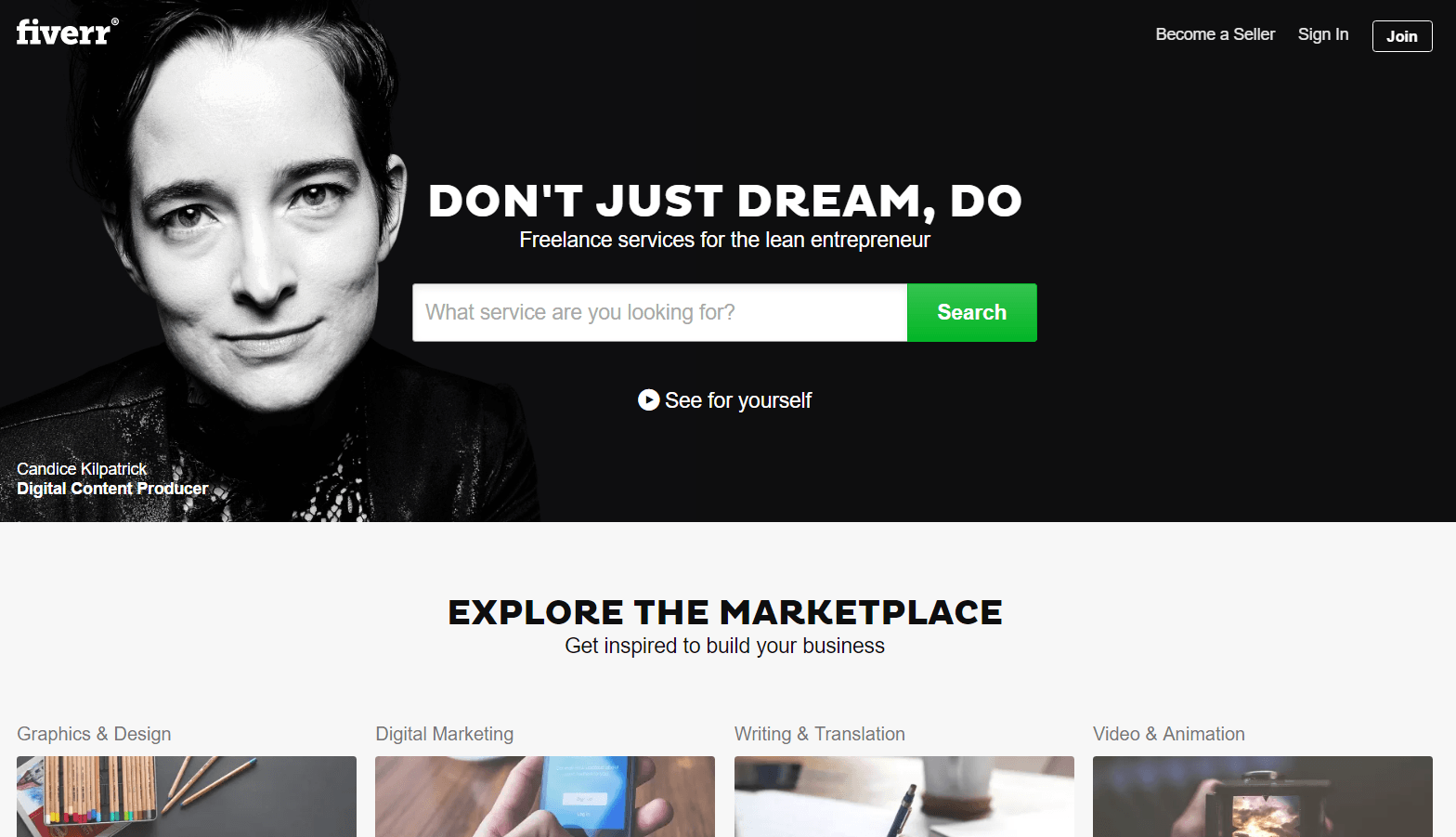Click the Digital Content Producer caption
The height and width of the screenshot is (837, 1456).
tap(112, 489)
